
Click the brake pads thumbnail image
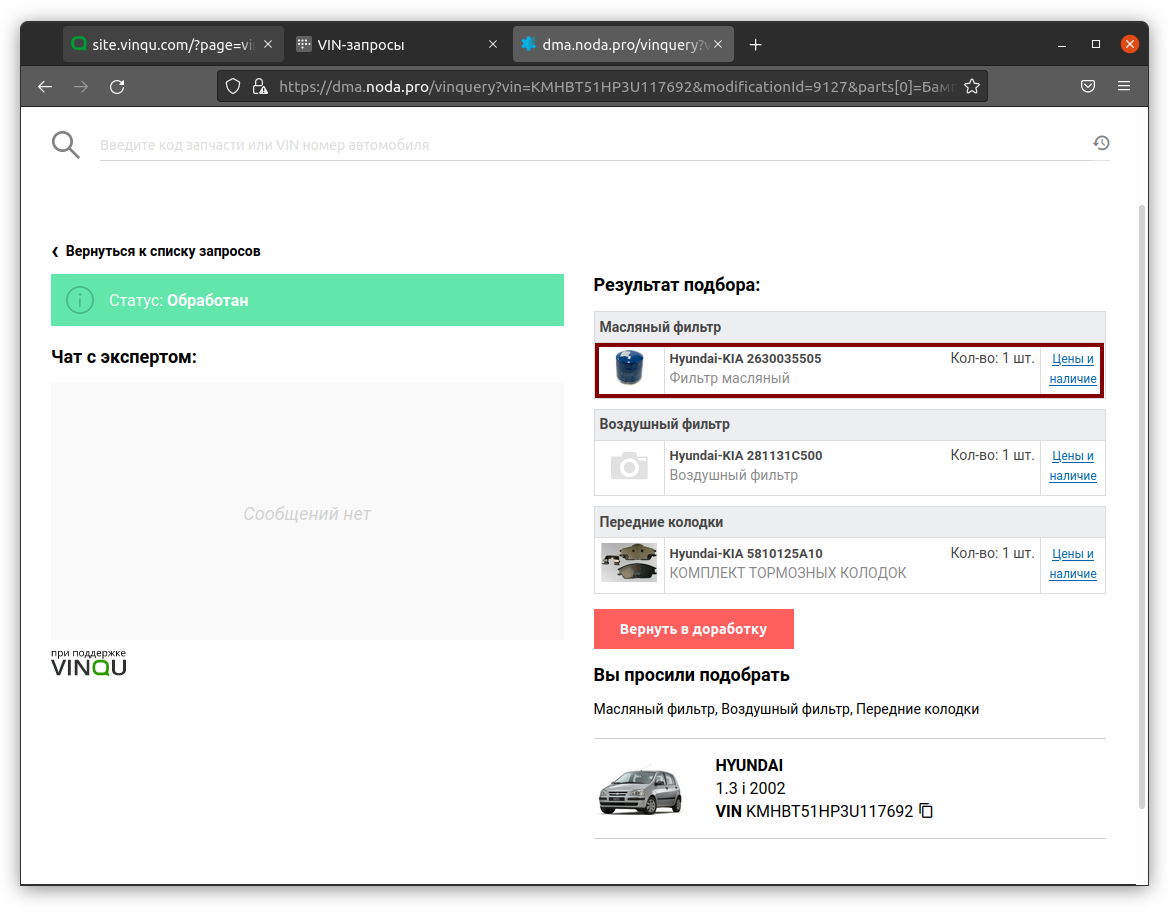point(629,563)
